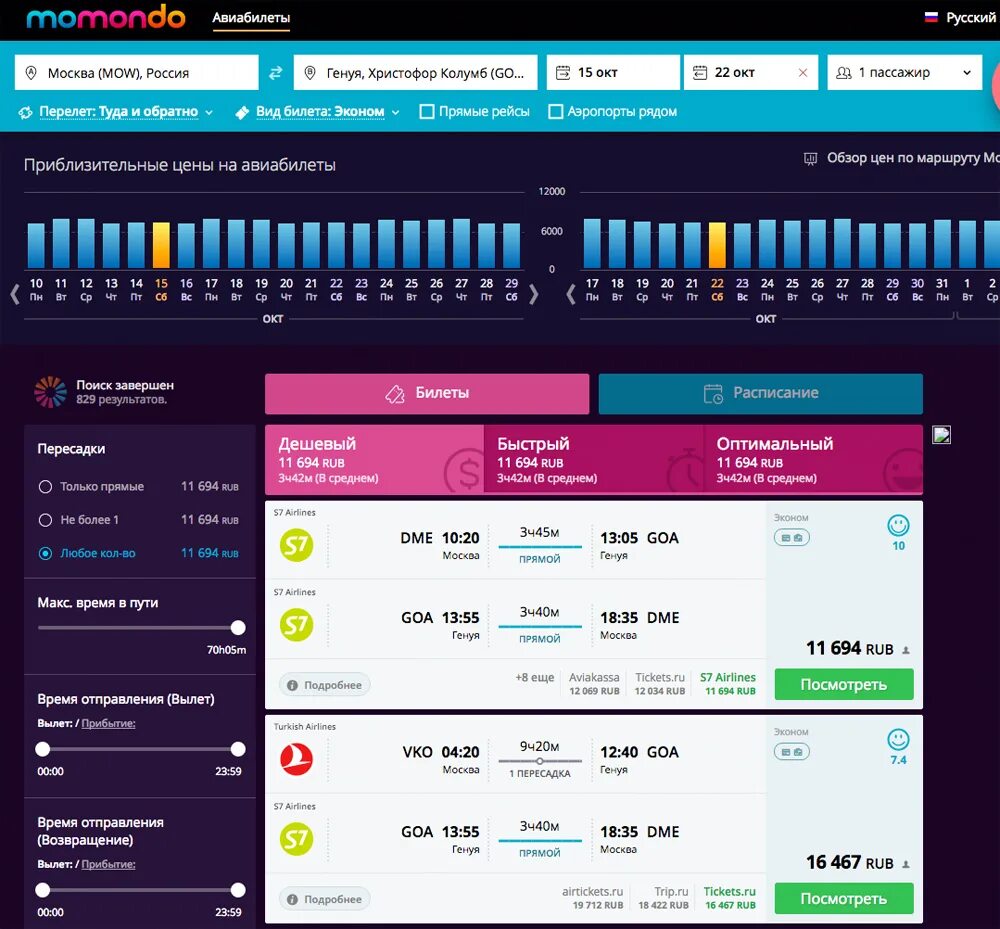Open airtickets.ru 19 712 RUB offer
This screenshot has height=929, width=1000.
click(592, 898)
